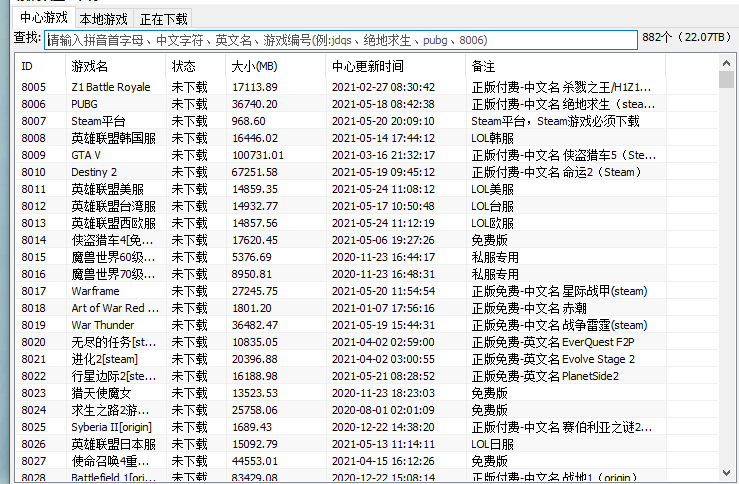Switch to the 中心游戏 tab

coord(44,18)
